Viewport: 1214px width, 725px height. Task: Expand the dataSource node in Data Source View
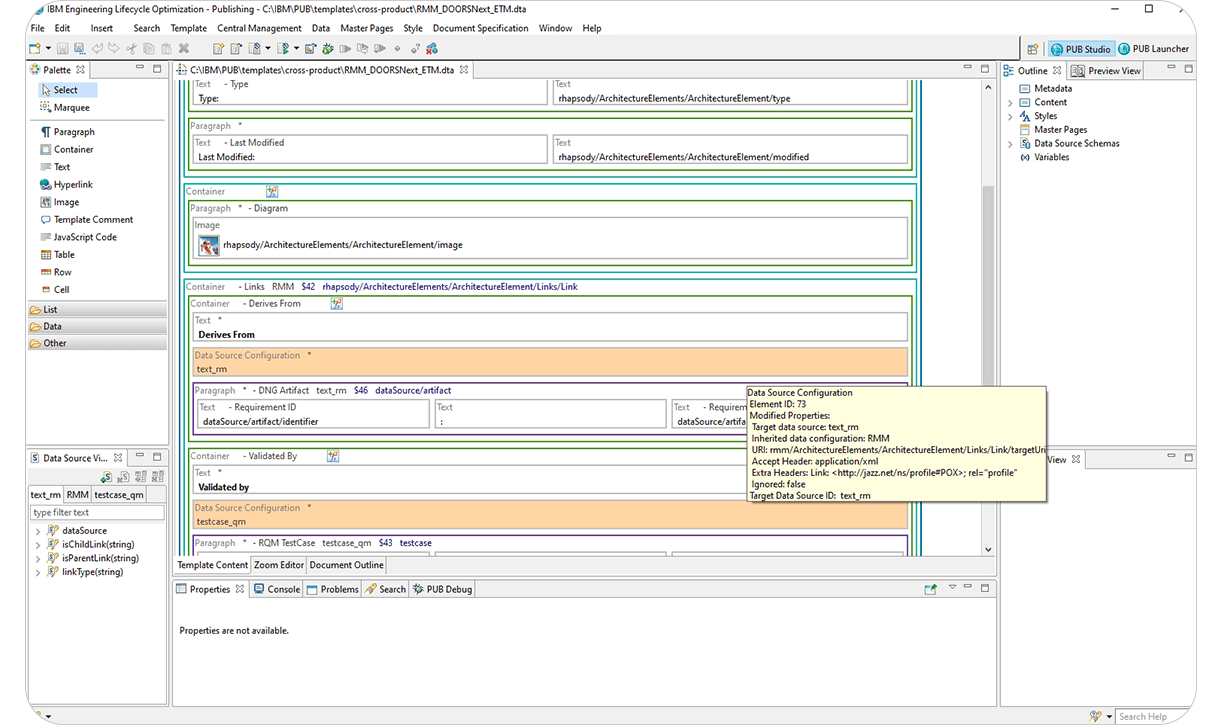pyautogui.click(x=38, y=530)
